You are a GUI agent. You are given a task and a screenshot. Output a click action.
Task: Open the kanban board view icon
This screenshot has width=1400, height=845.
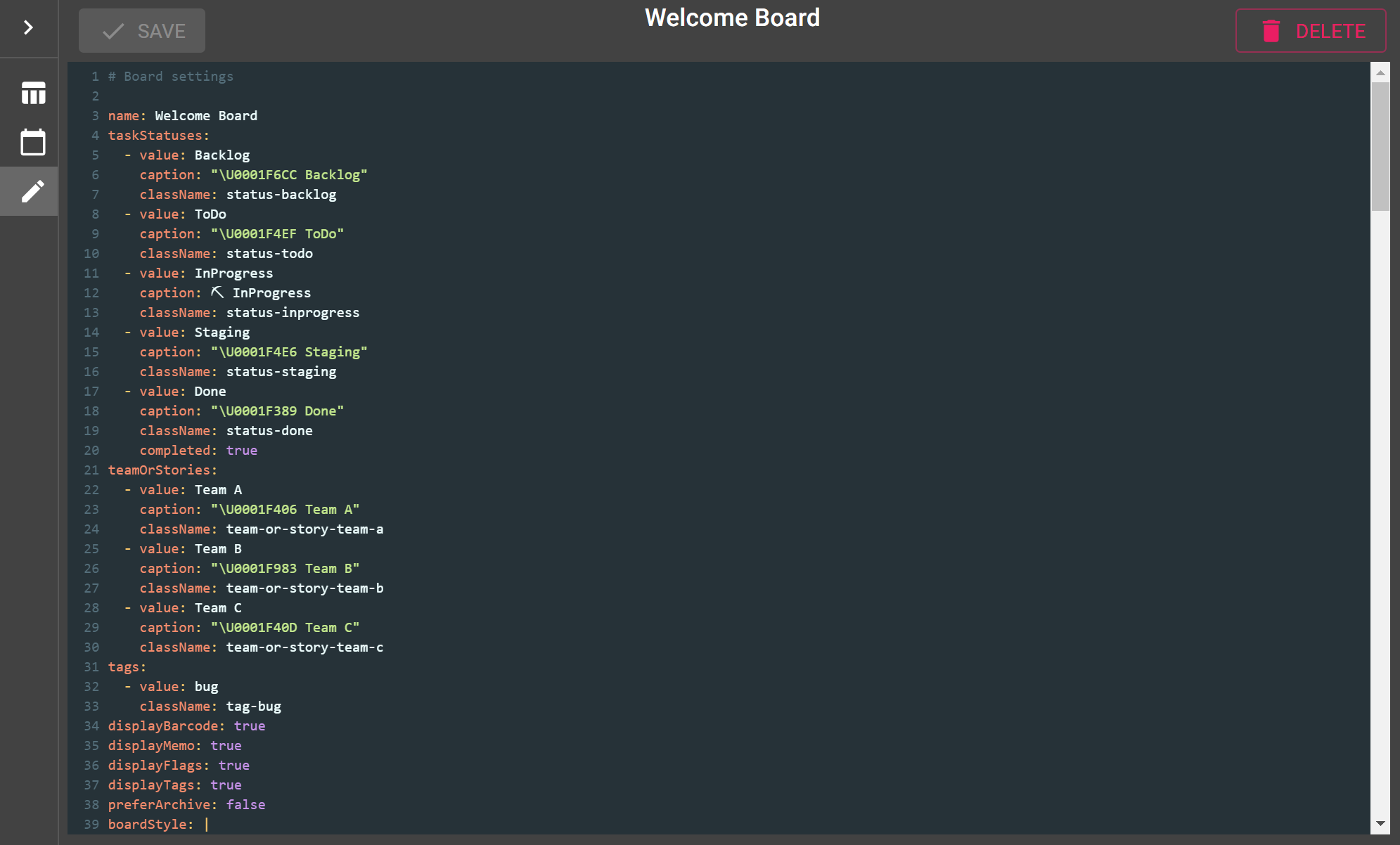pyautogui.click(x=33, y=93)
